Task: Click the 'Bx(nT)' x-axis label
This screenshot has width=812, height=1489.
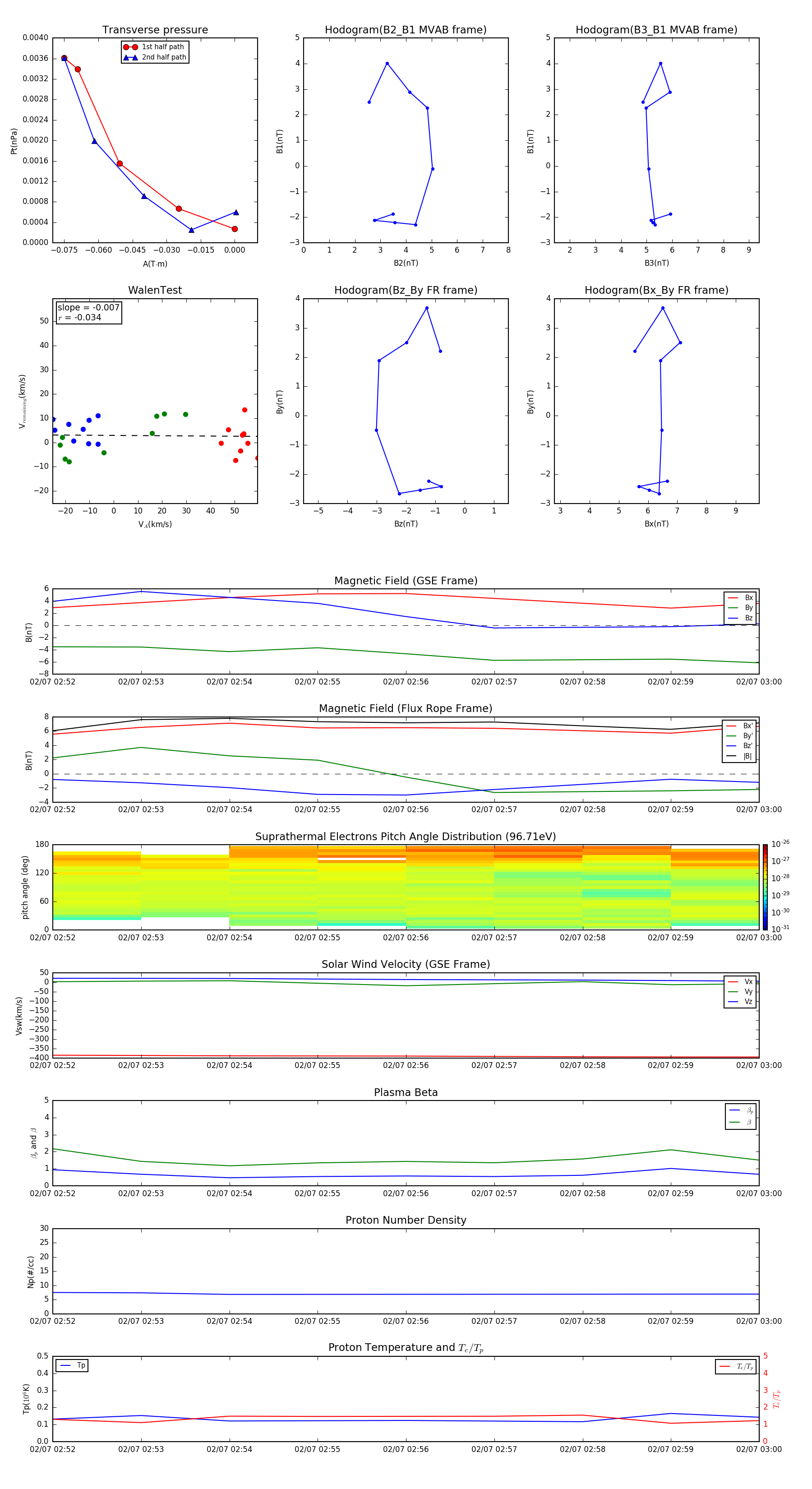Action: tap(656, 524)
